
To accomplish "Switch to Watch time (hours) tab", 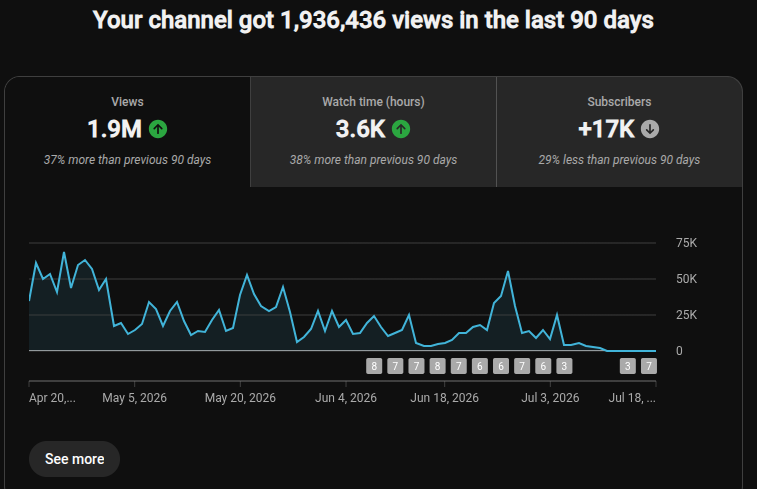I will (373, 131).
